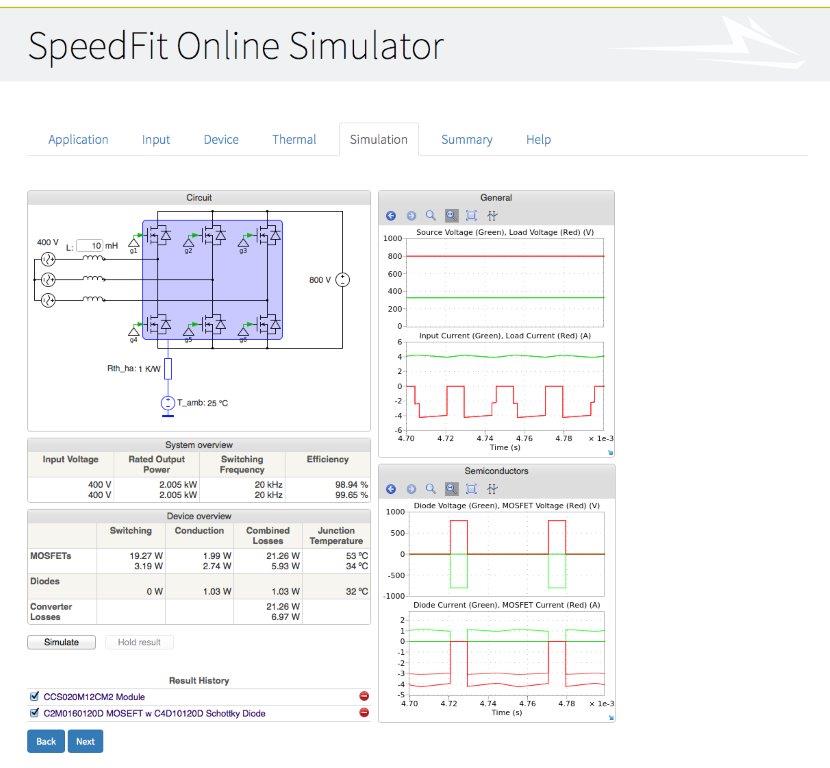830x768 pixels.
Task: Select the g2 gate signal symbol
Action: 188,242
